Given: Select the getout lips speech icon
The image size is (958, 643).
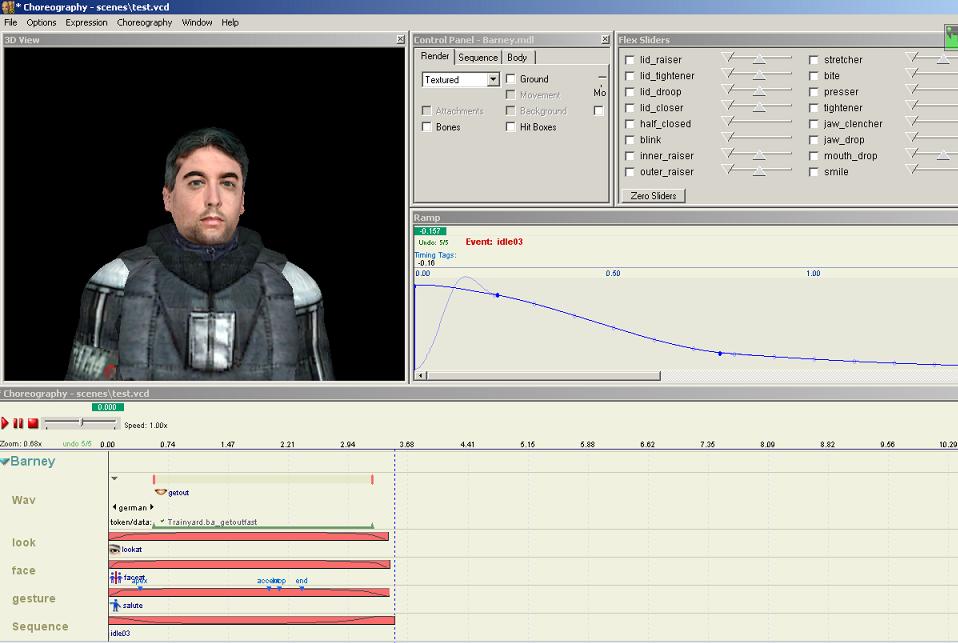Looking at the screenshot, I should [161, 492].
